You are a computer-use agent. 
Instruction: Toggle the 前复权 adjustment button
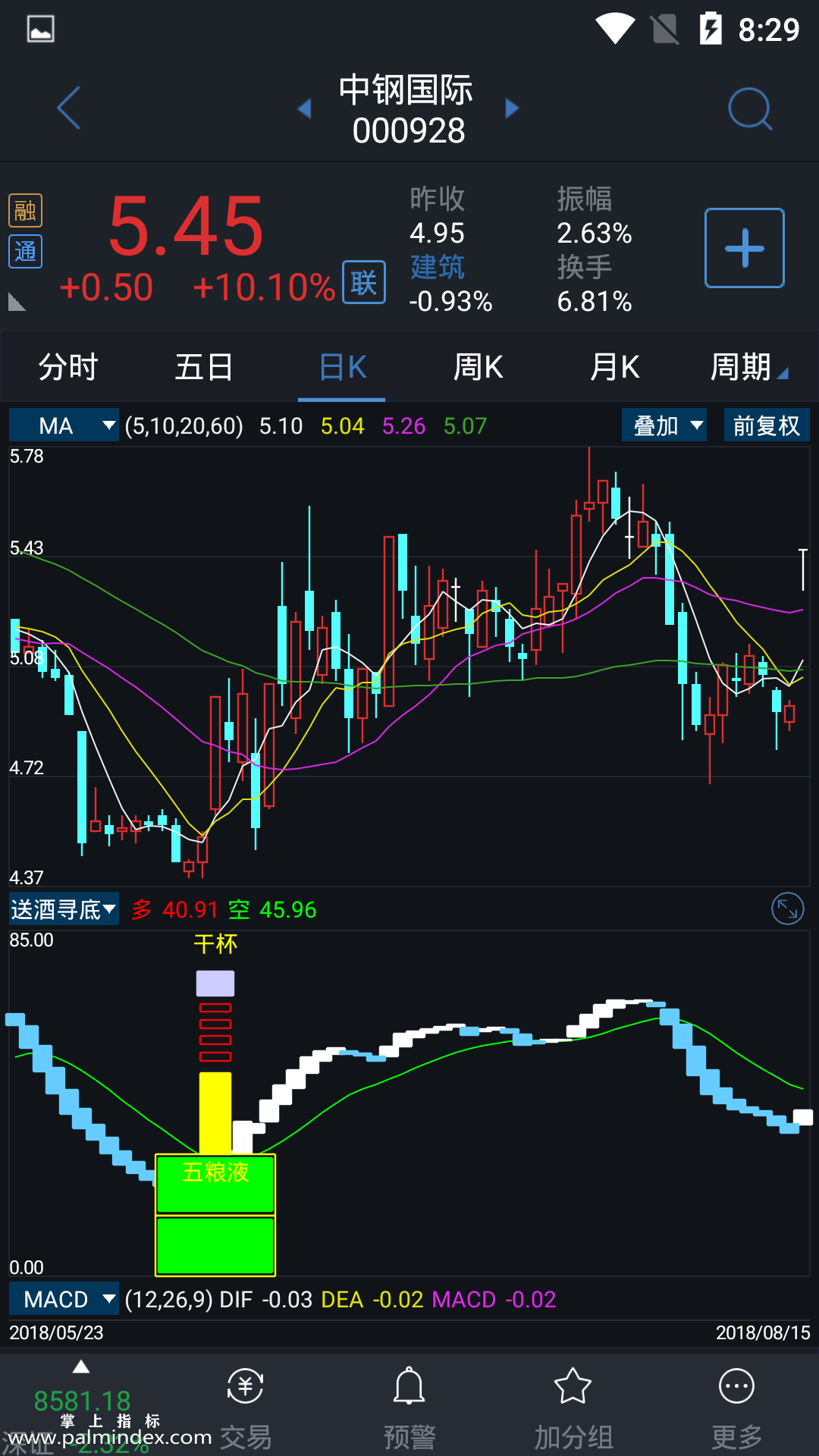[767, 425]
